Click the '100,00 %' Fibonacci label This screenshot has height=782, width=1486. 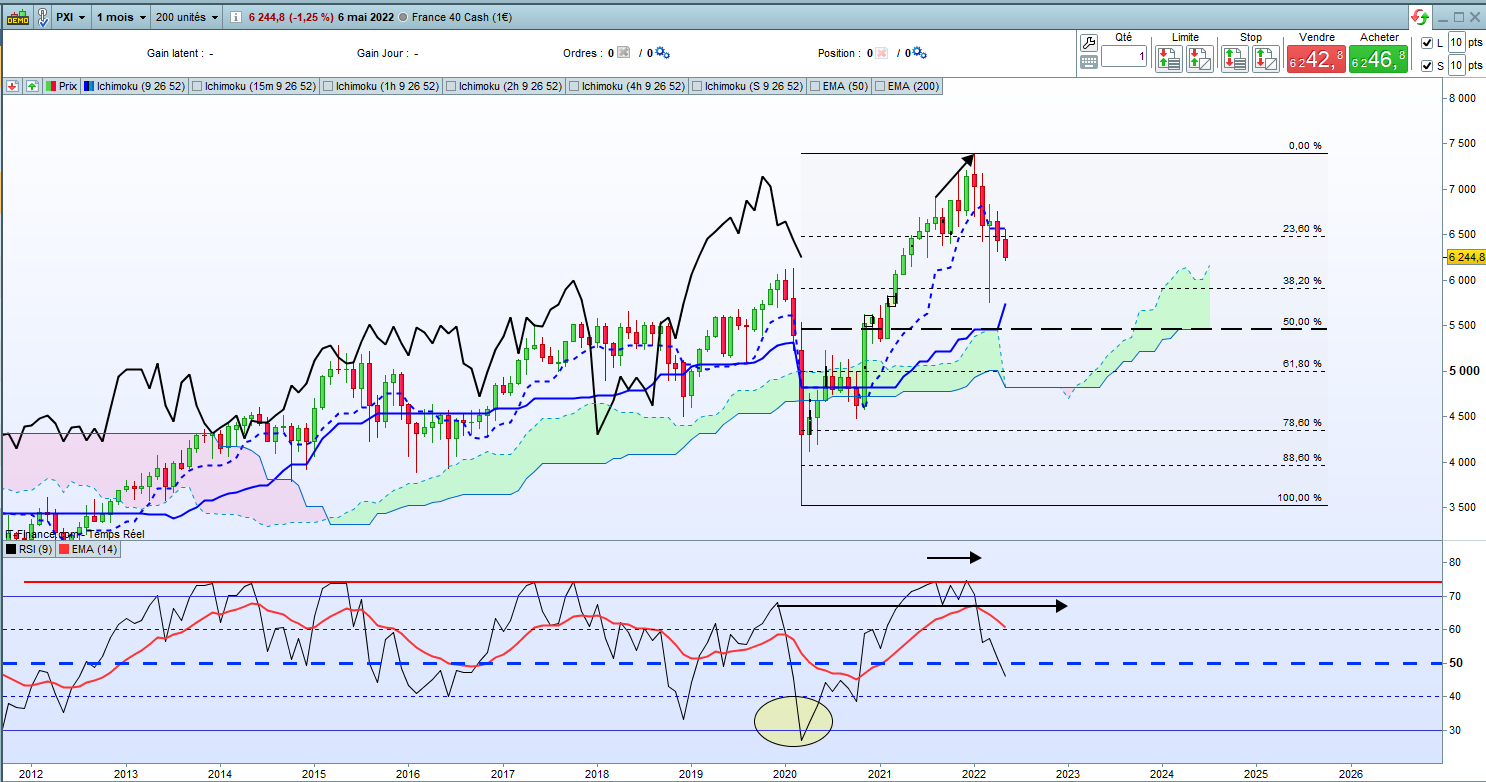tap(1300, 498)
